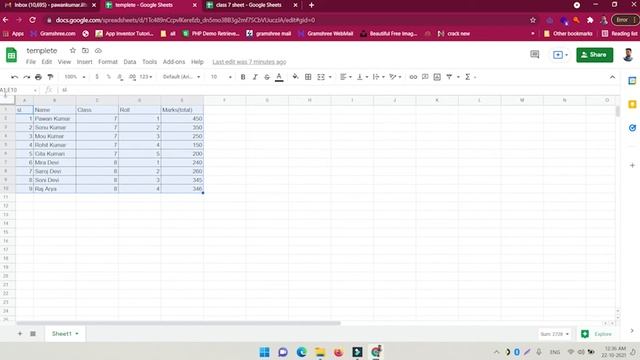
Task: Open Keep side panel
Action: [632, 104]
